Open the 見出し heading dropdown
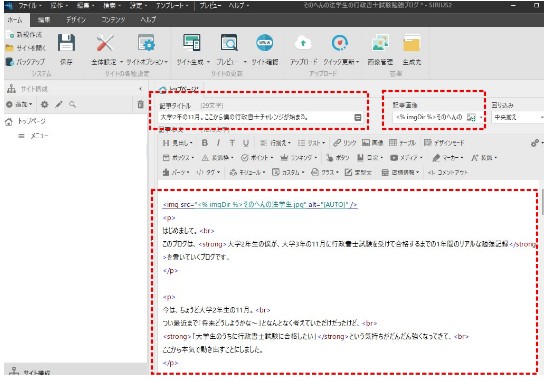The image size is (545, 381). (177, 143)
